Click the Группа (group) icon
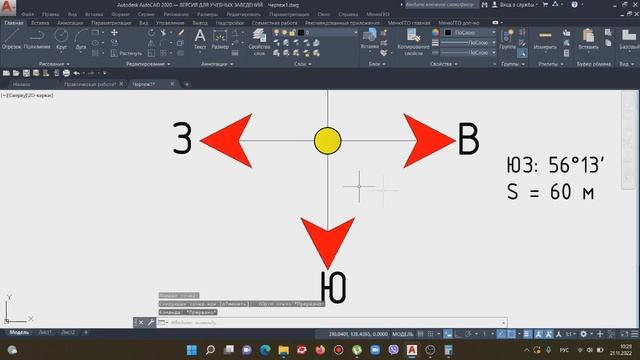Image resolution: width=640 pixels, height=360 pixels. pyautogui.click(x=507, y=39)
